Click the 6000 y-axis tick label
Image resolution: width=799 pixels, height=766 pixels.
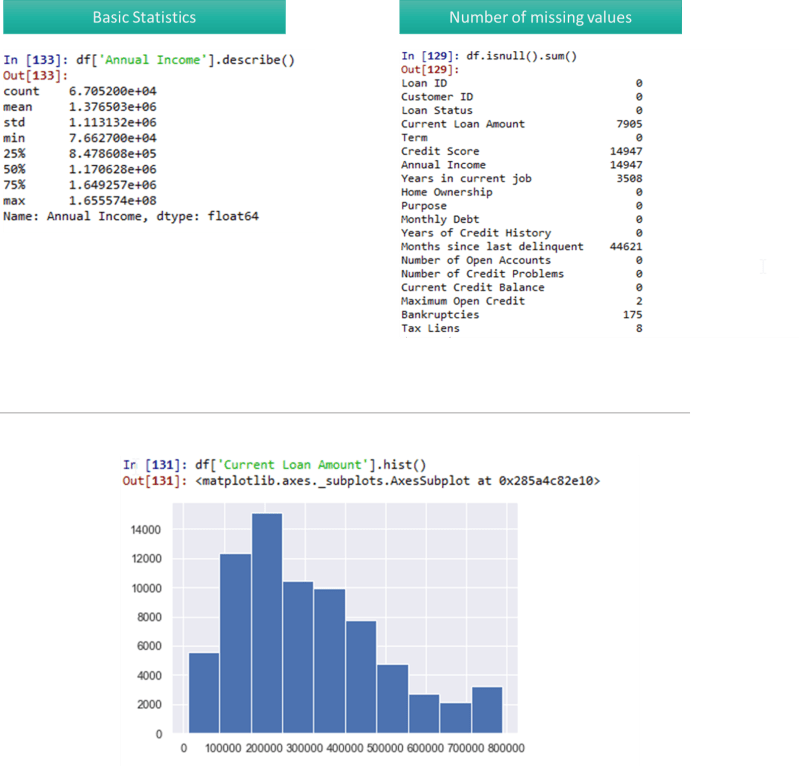pyautogui.click(x=149, y=646)
